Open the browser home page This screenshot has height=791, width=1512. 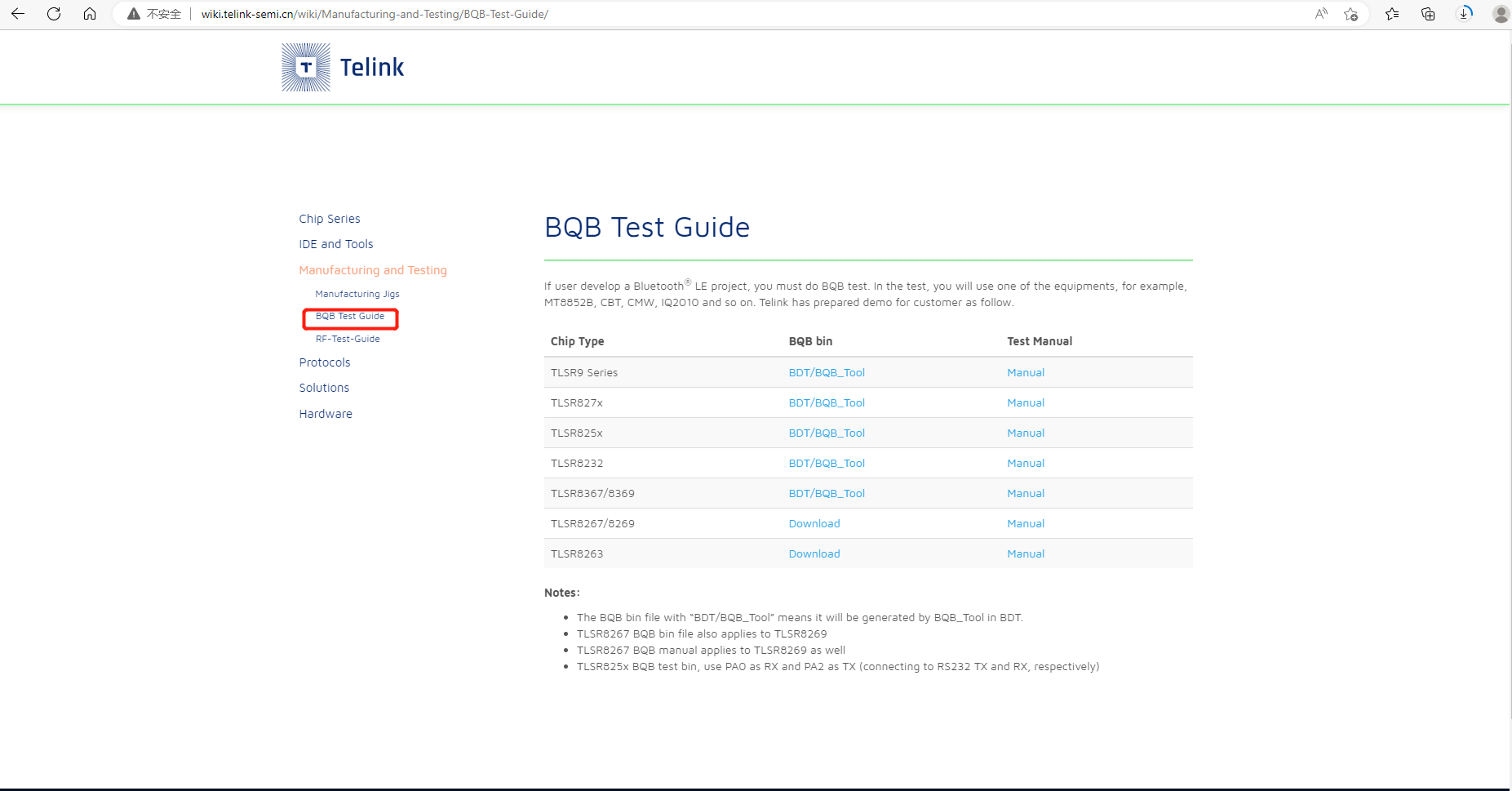pos(90,14)
